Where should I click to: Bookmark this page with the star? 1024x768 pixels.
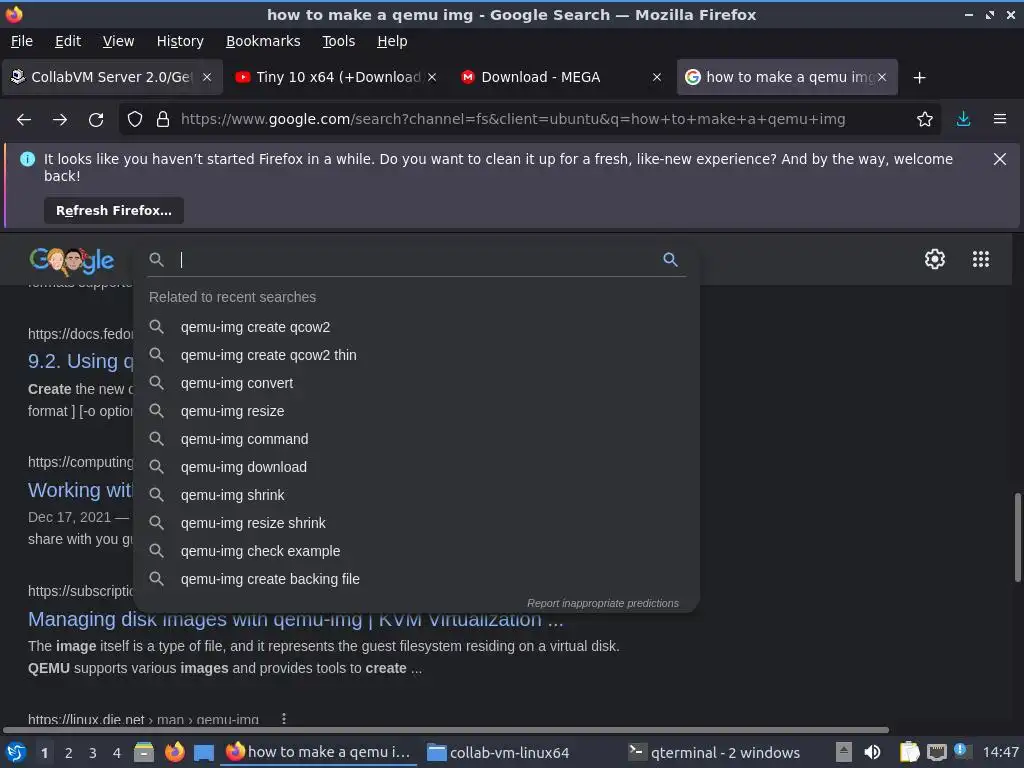coord(924,119)
